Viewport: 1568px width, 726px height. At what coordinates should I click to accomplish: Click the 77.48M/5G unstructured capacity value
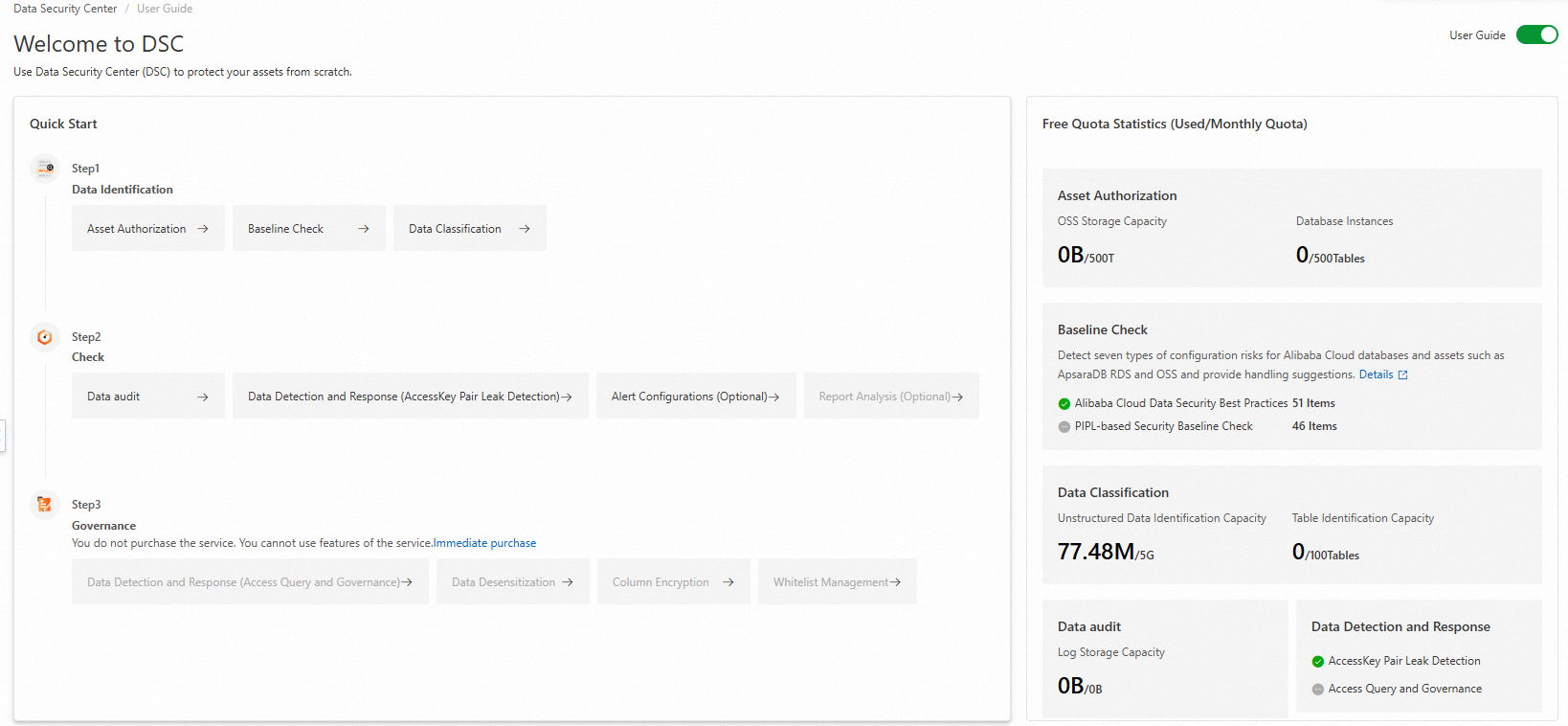click(1106, 552)
